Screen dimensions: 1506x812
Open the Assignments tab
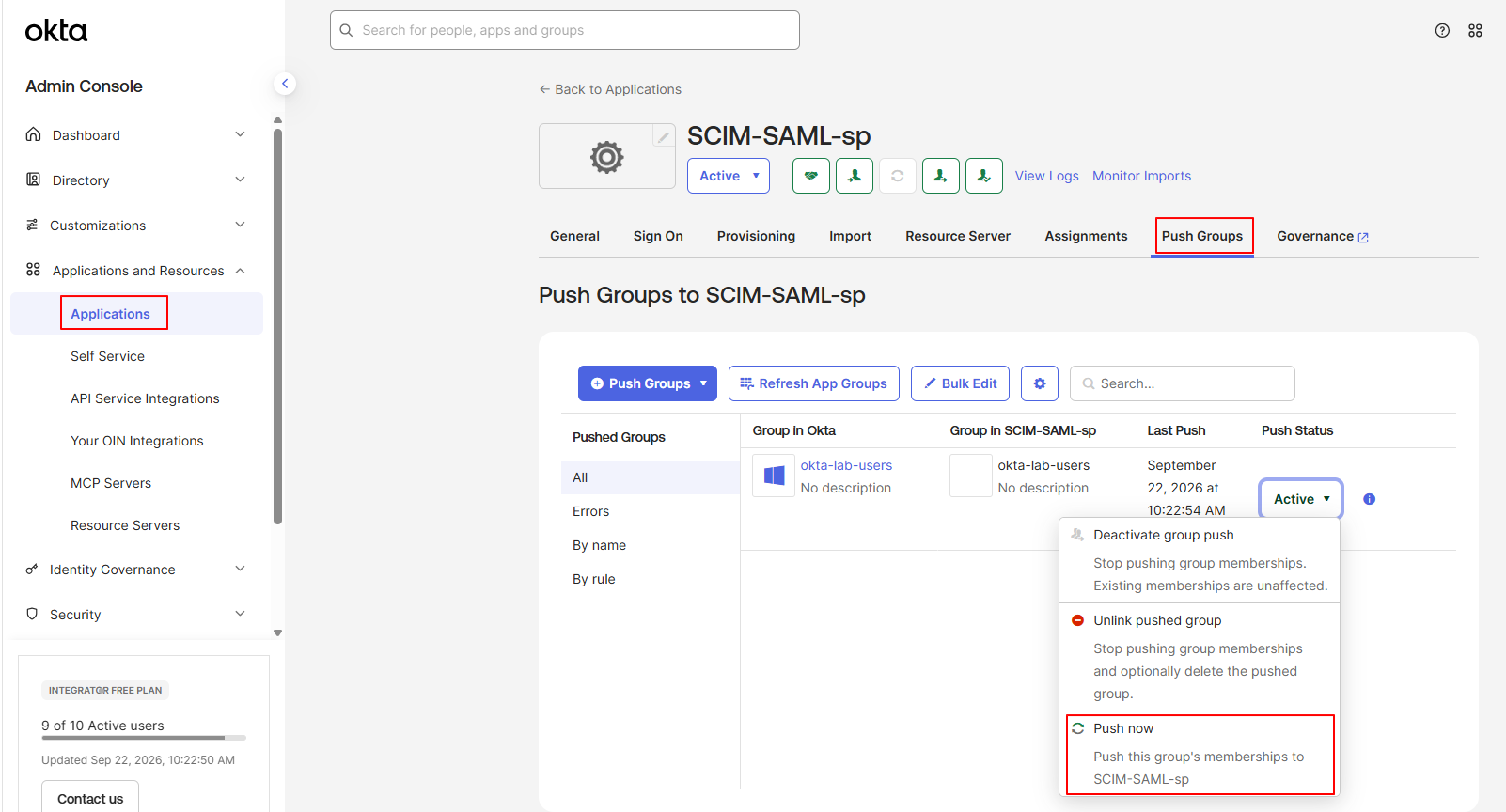(1086, 236)
